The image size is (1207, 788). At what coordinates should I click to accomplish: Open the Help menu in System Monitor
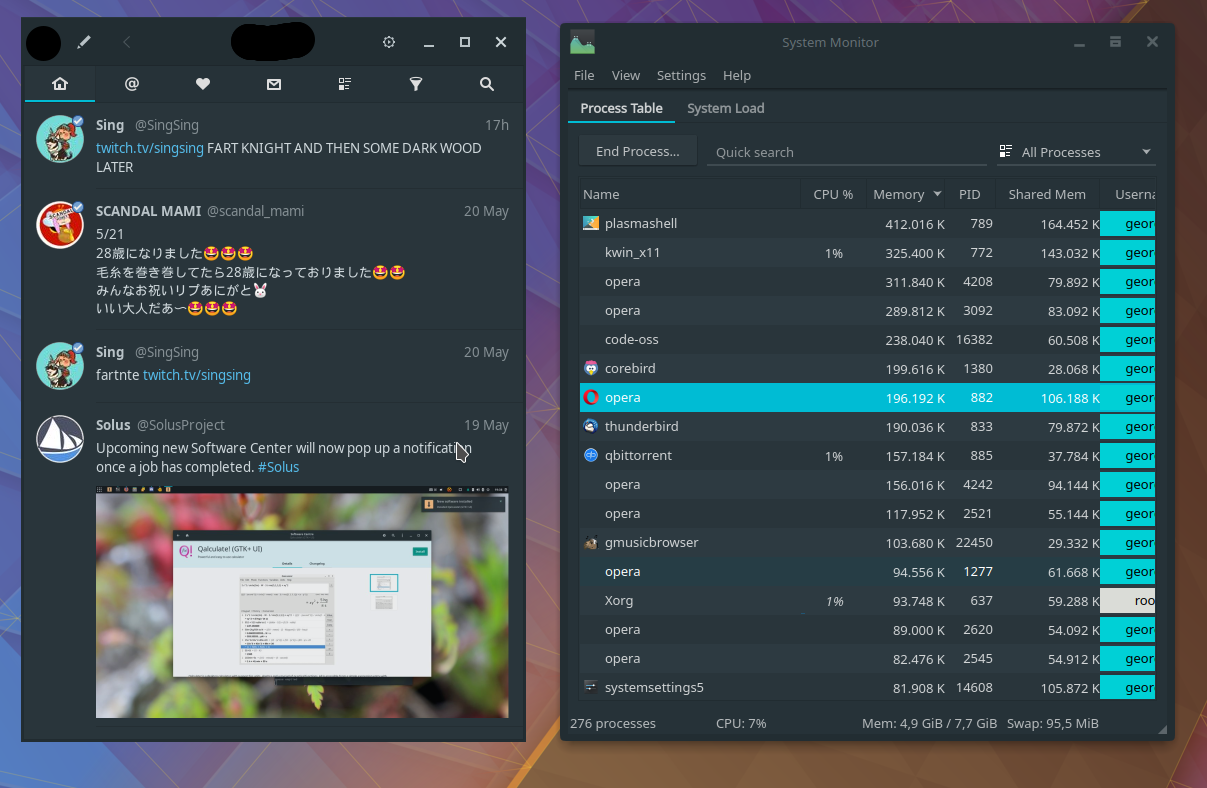737,75
